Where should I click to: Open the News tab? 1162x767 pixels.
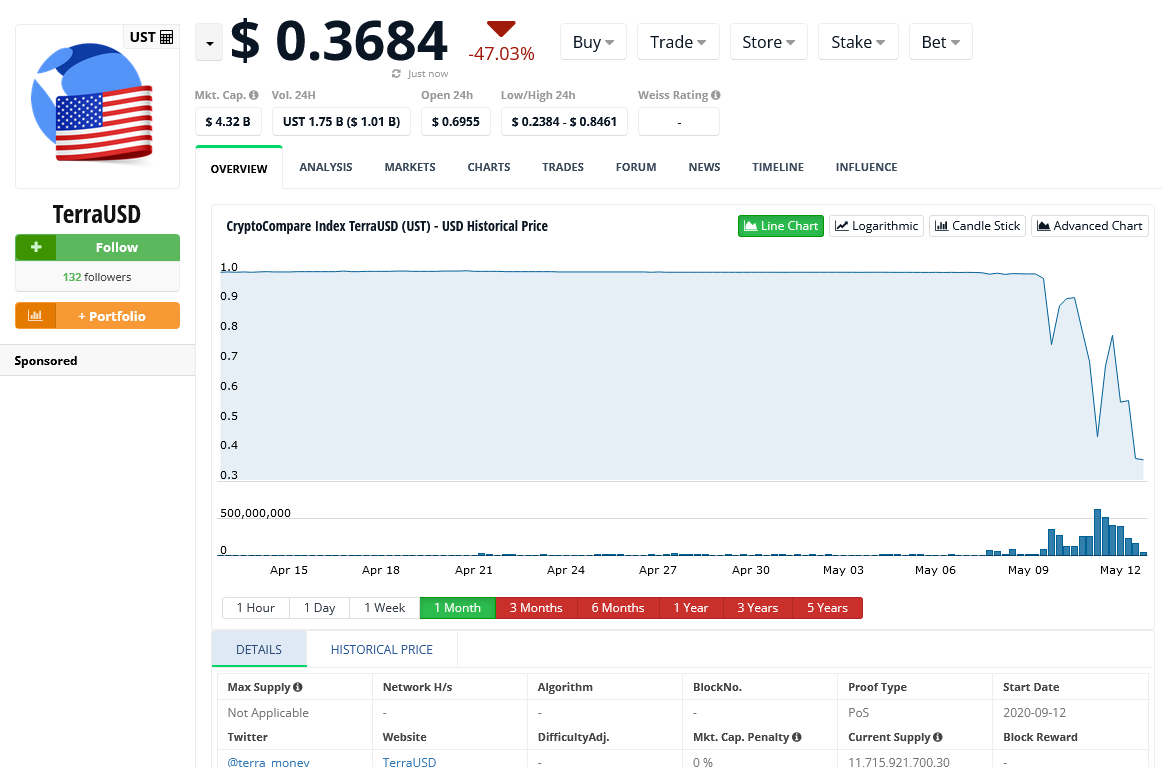tap(704, 167)
